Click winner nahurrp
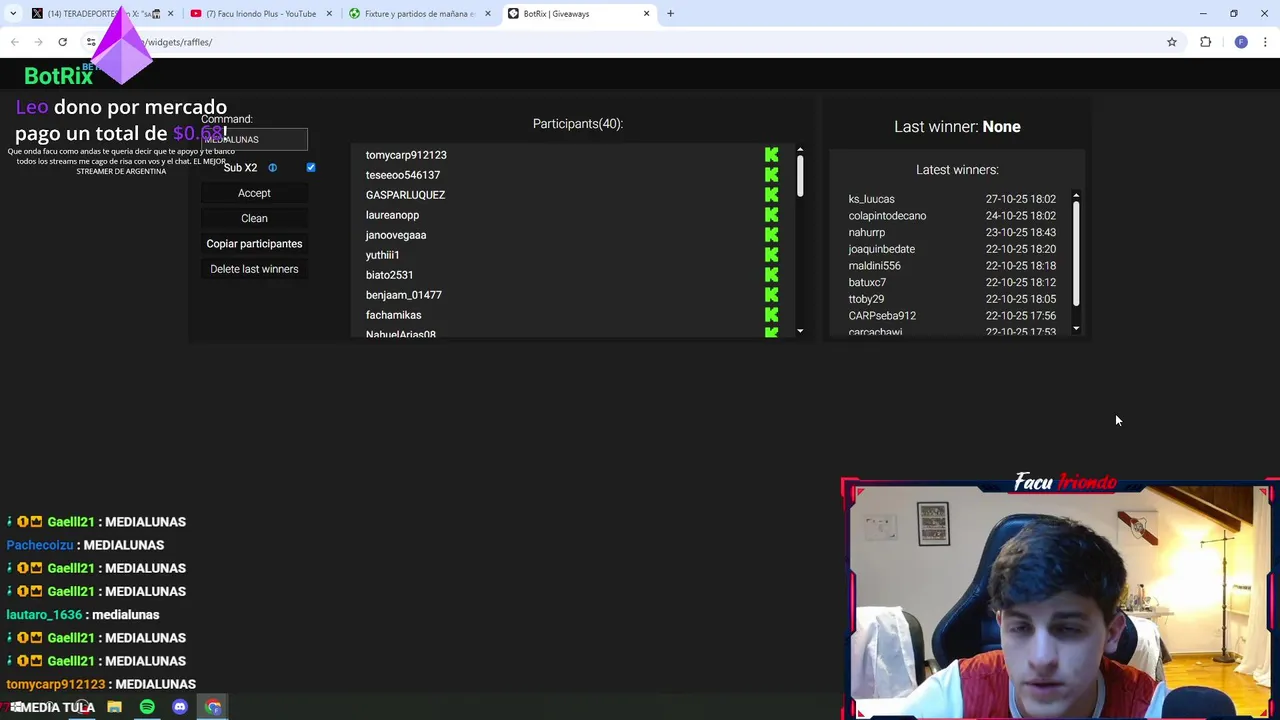 [x=866, y=233]
